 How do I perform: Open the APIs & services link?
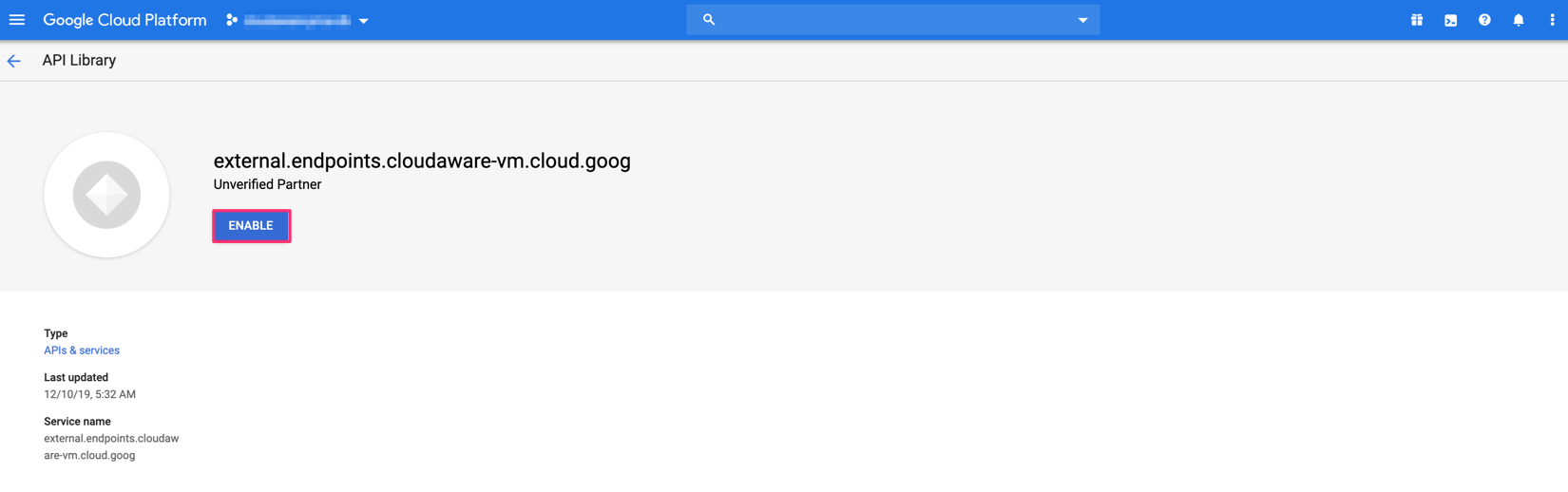pyautogui.click(x=82, y=350)
